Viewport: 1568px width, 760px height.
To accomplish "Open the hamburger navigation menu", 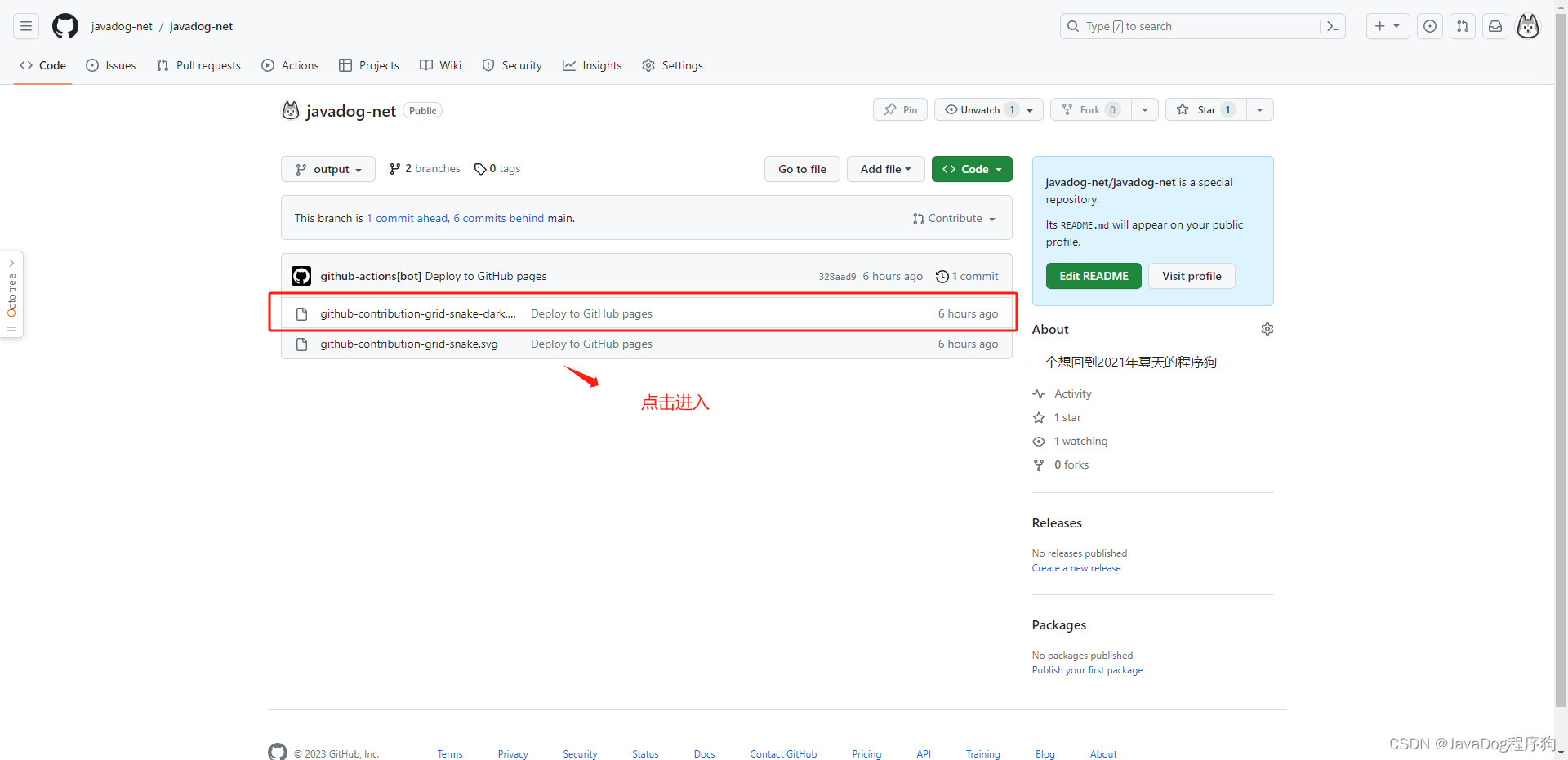I will (x=26, y=26).
